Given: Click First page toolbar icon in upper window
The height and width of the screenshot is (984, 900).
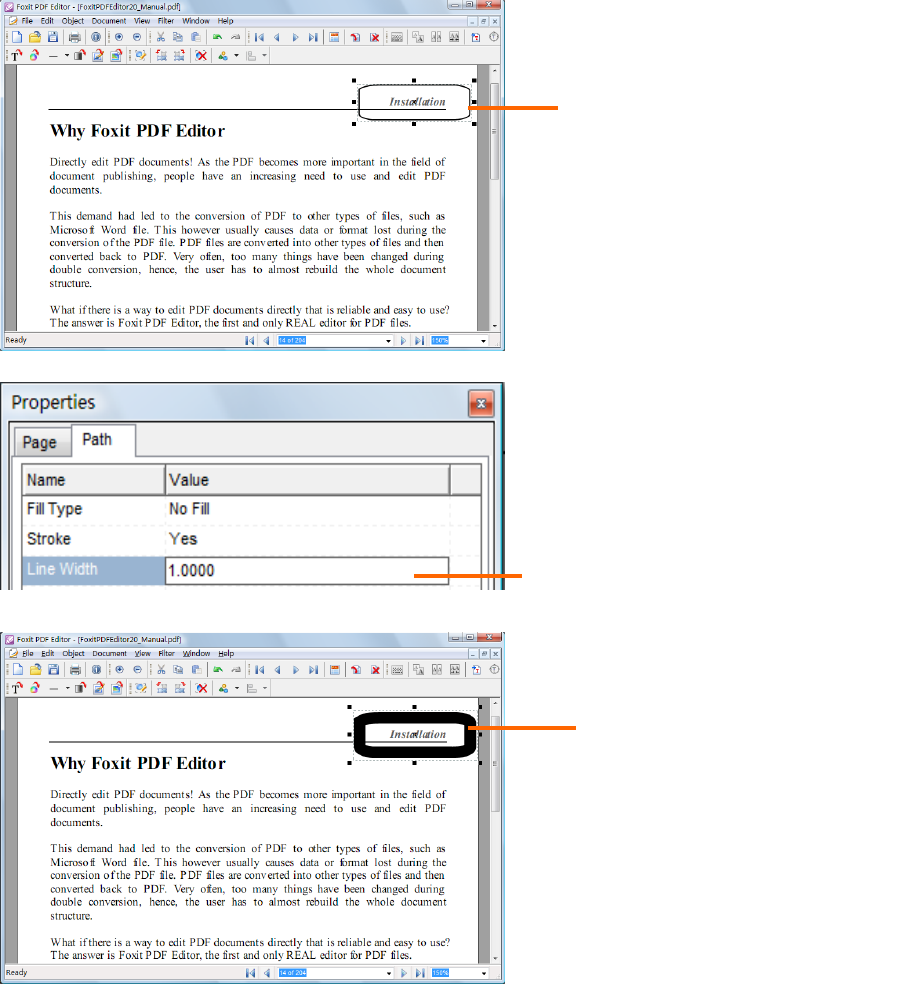Looking at the screenshot, I should (259, 37).
